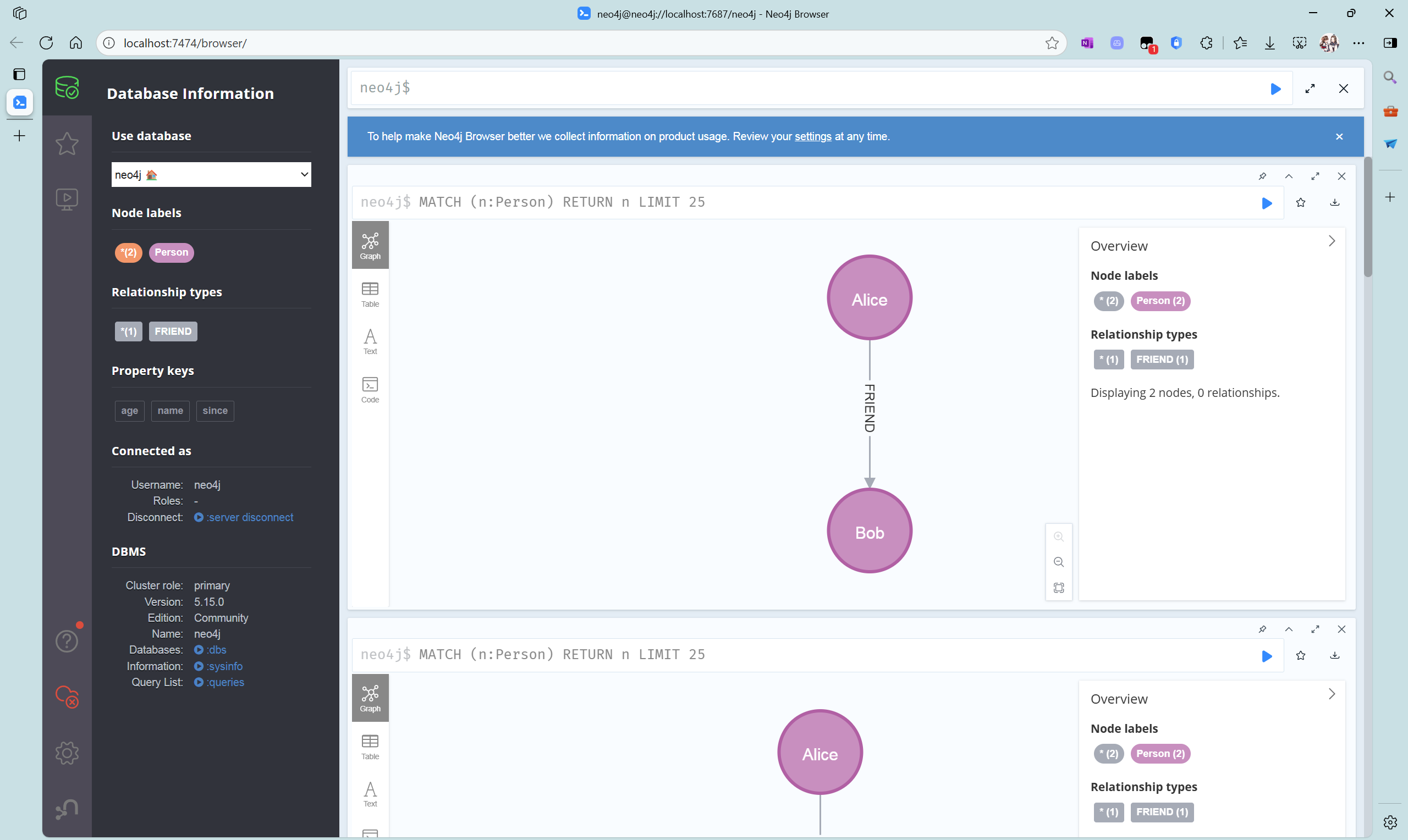Clear the main query editor with X
This screenshot has height=840, width=1408.
(1344, 89)
